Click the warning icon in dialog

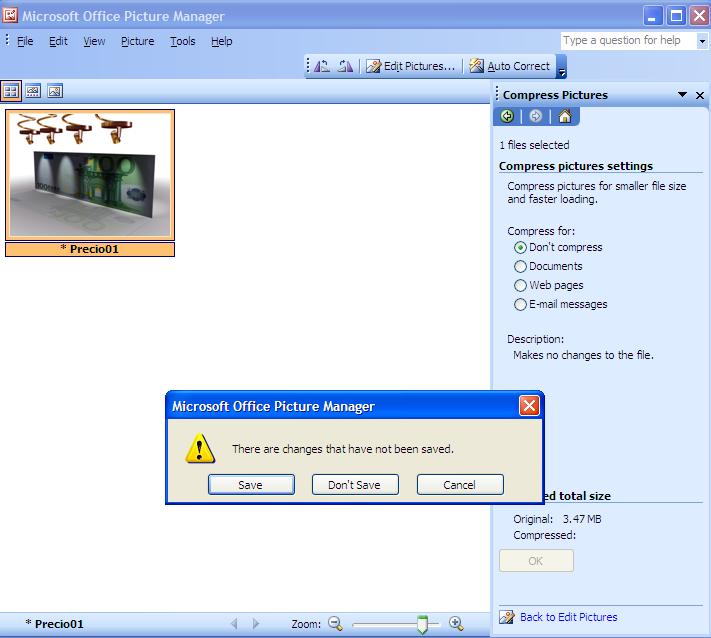[200, 448]
